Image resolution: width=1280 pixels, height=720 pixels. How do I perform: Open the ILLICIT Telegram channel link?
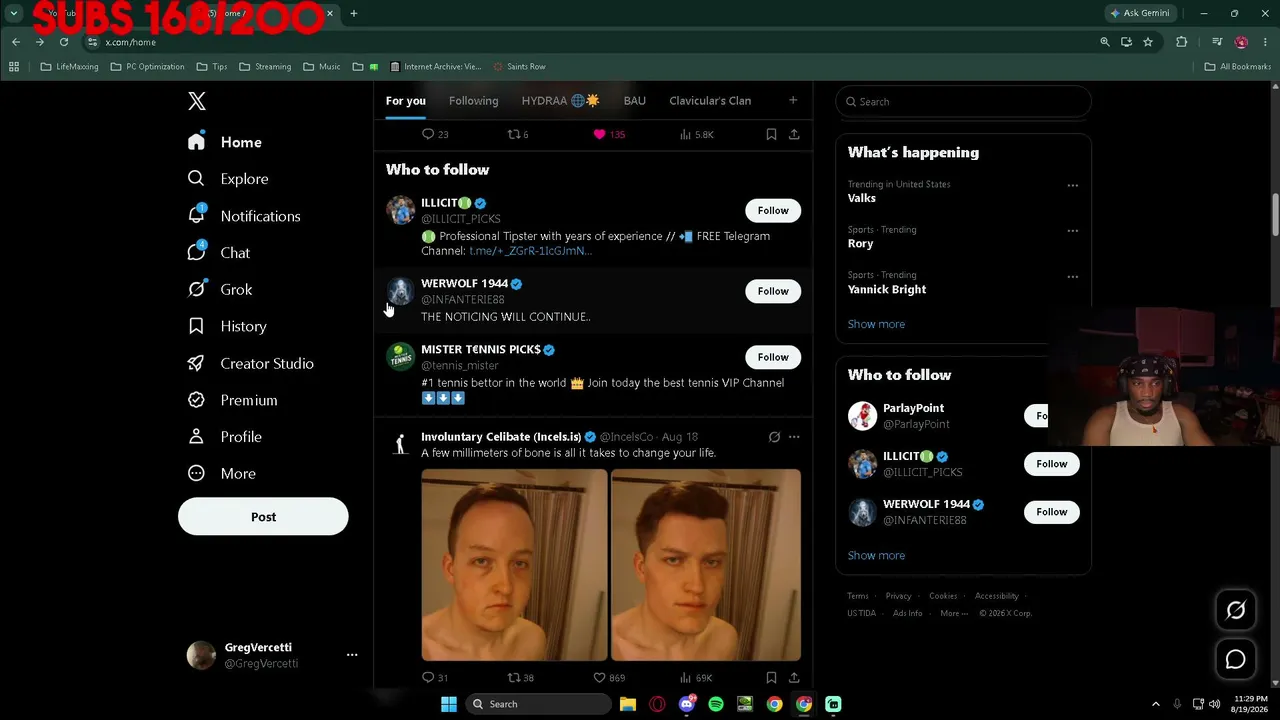pos(531,251)
